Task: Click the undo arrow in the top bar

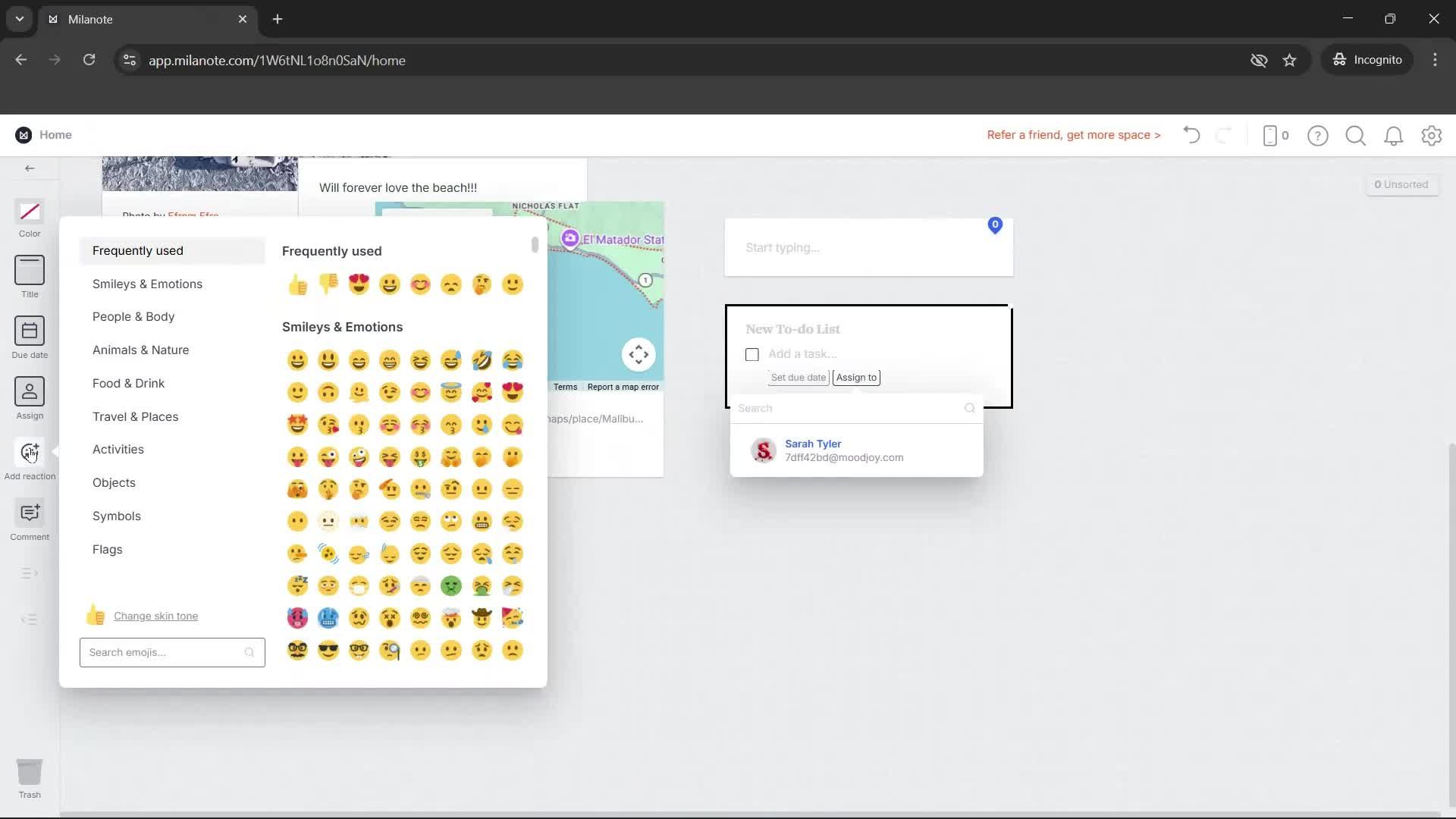Action: [x=1191, y=135]
